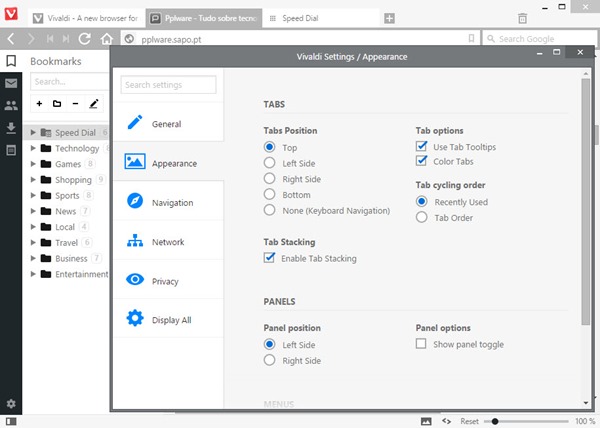Select the Top tabs position

click(269, 147)
